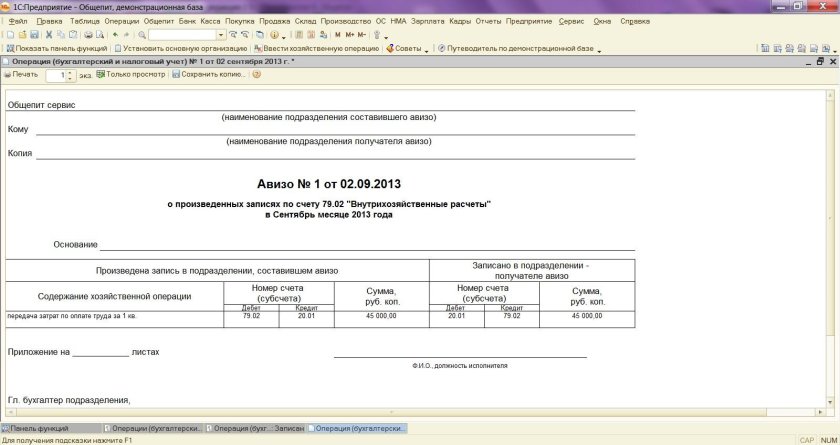Click the Печать button
840x445 pixels.
[x=21, y=74]
